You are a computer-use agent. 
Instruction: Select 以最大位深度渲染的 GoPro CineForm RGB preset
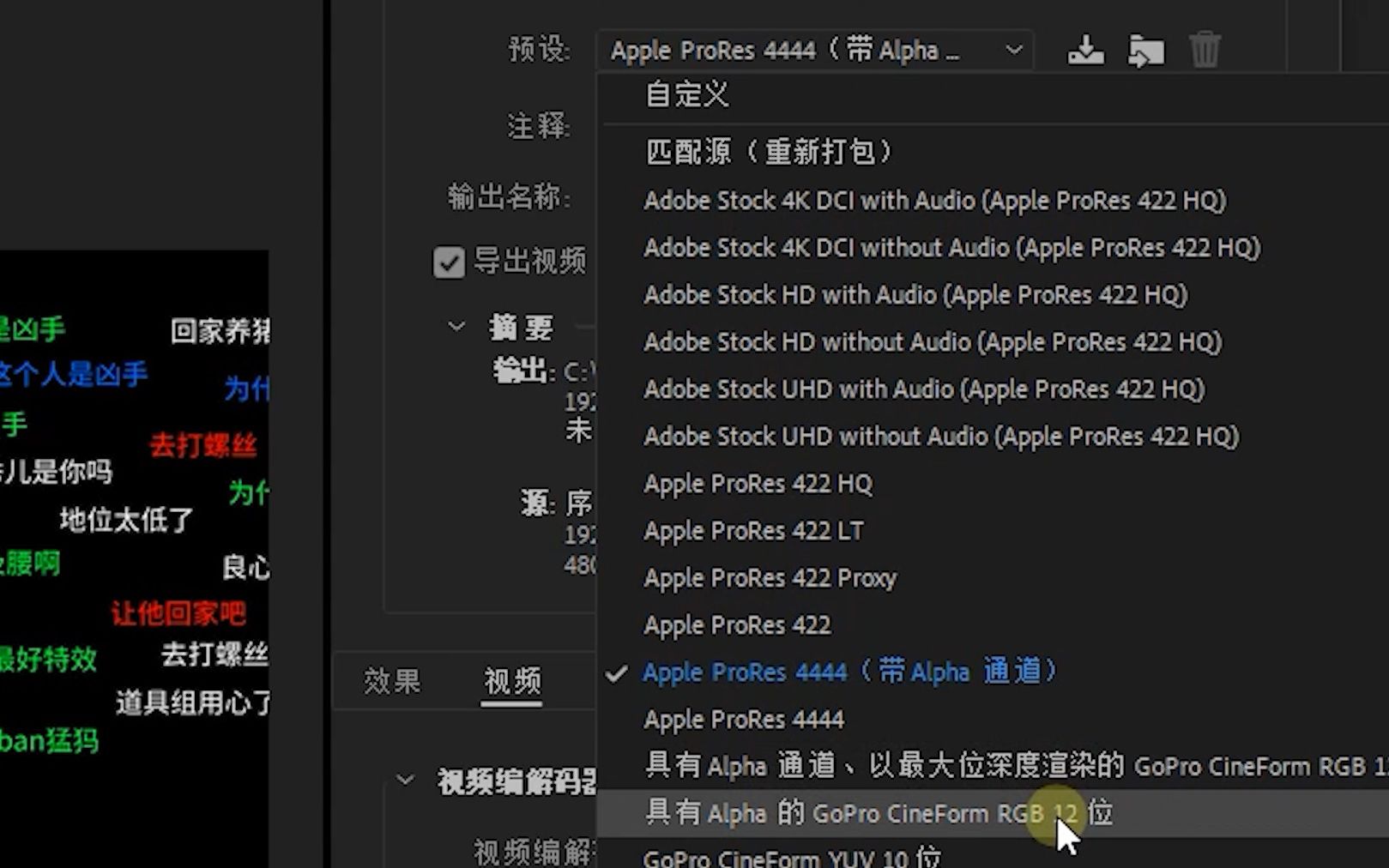[993, 766]
